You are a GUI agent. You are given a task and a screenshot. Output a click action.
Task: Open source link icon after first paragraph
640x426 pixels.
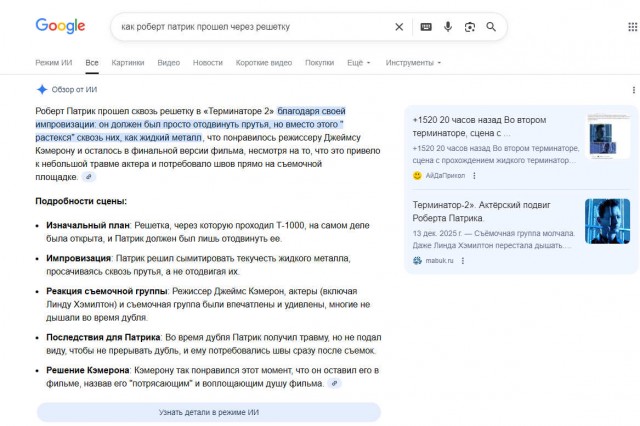[89, 177]
